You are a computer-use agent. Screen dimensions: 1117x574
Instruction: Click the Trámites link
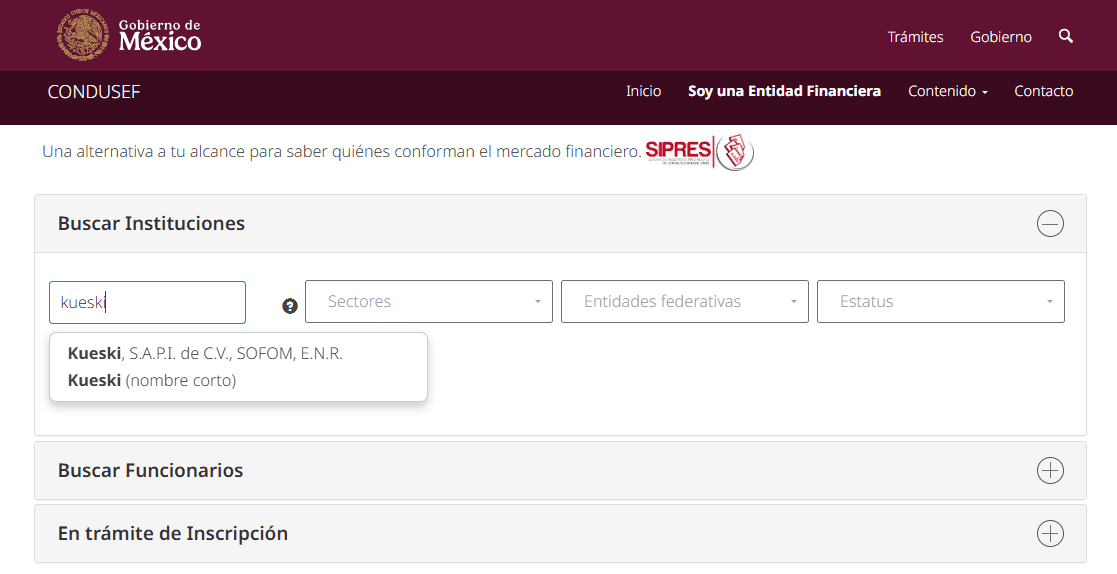pos(915,37)
